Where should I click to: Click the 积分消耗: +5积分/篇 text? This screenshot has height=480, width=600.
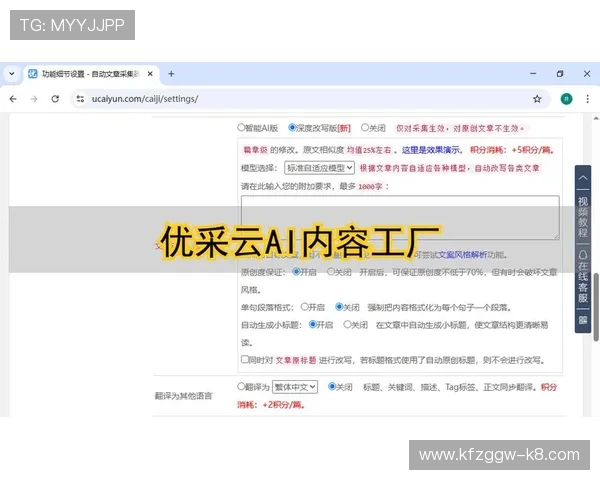[x=512, y=150]
